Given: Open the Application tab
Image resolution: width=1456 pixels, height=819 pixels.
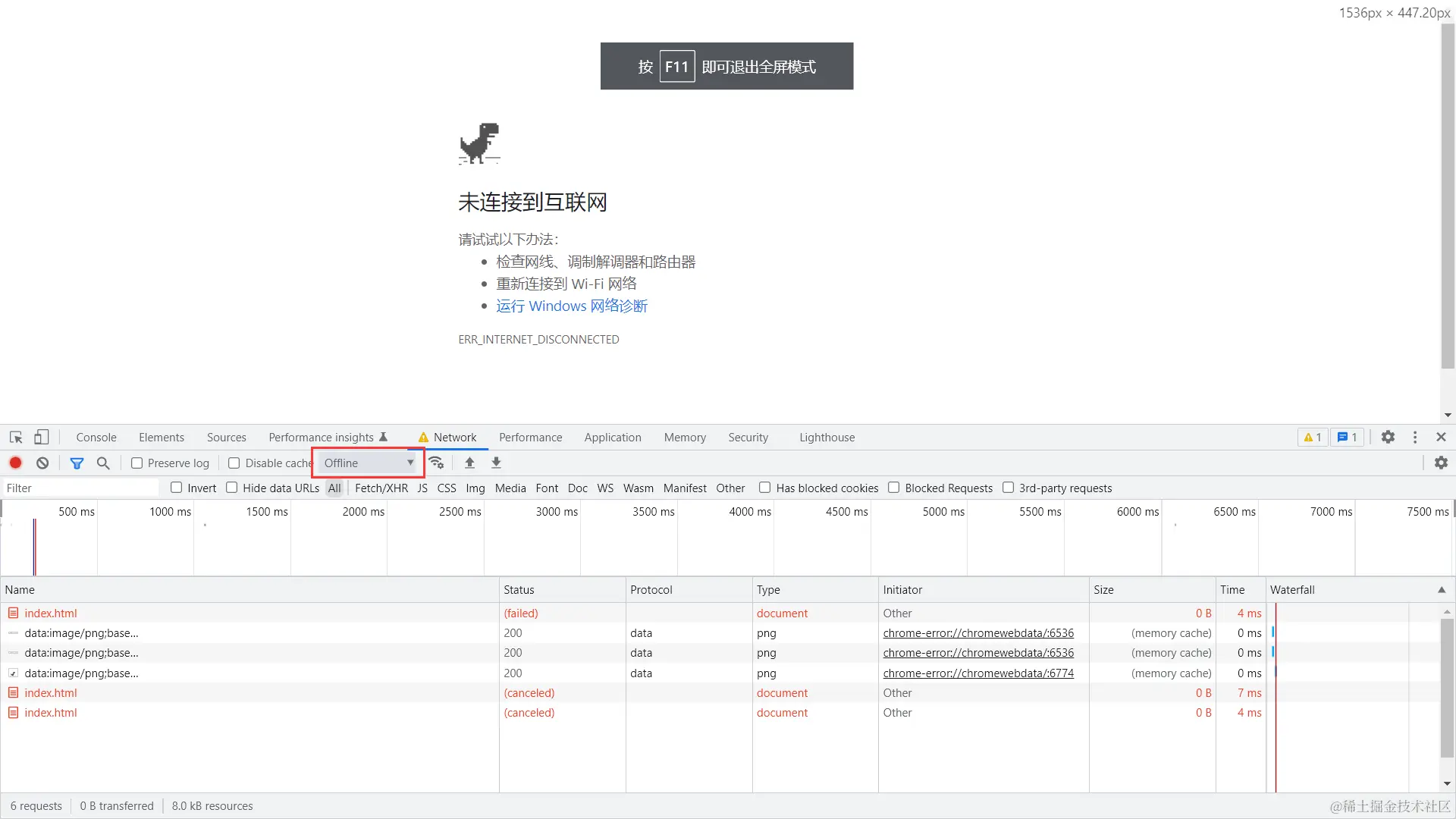Looking at the screenshot, I should [x=612, y=438].
